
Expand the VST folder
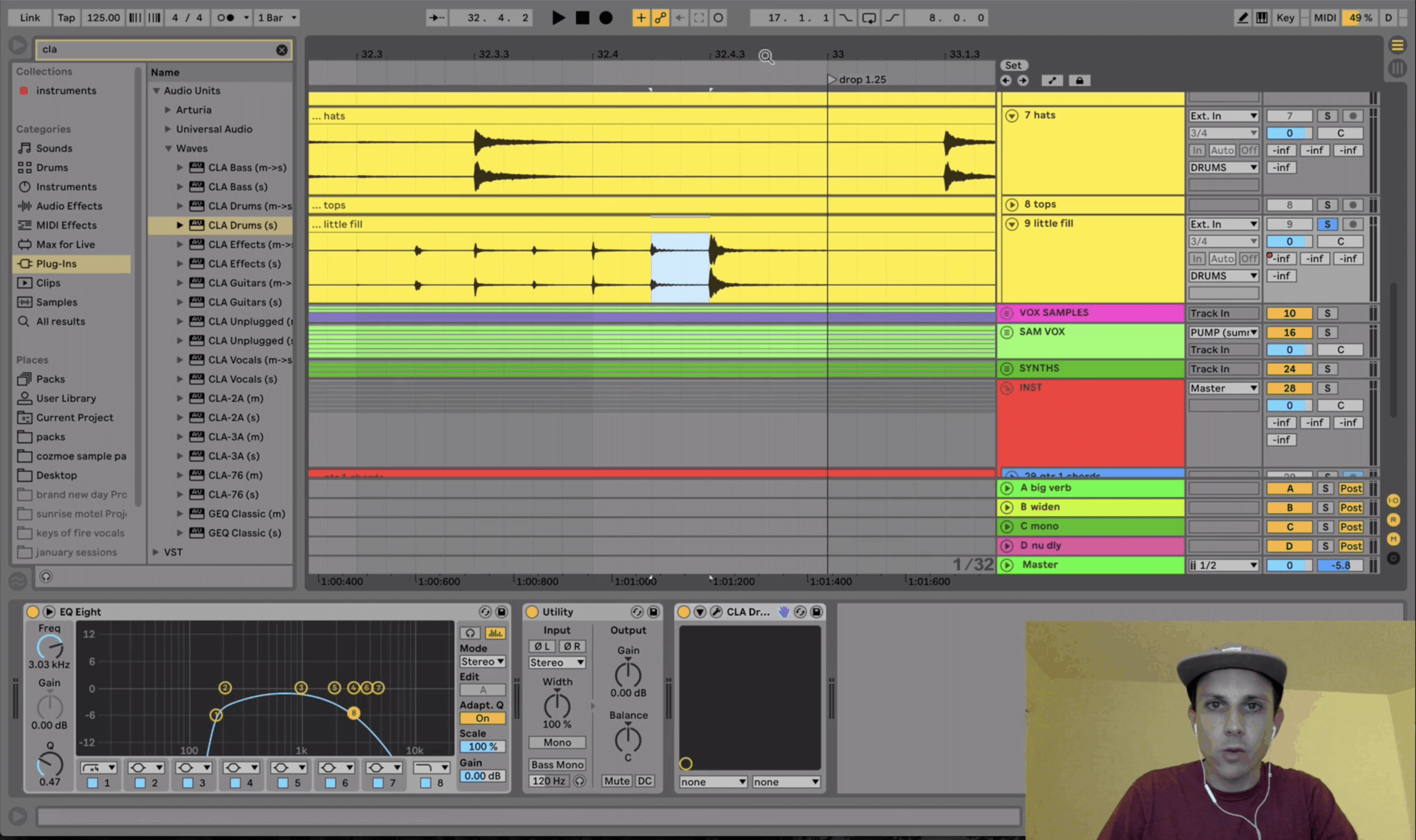point(155,552)
